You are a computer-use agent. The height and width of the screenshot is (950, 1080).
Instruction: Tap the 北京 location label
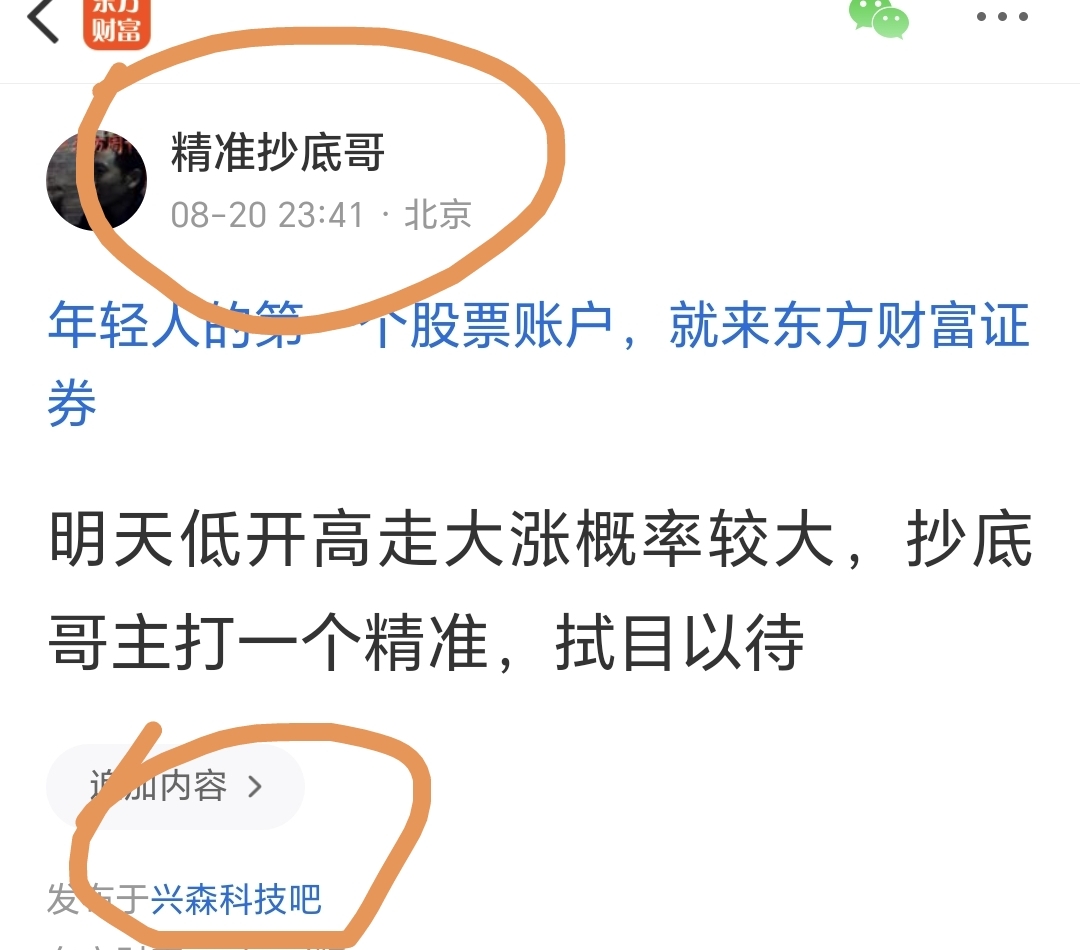(x=437, y=215)
